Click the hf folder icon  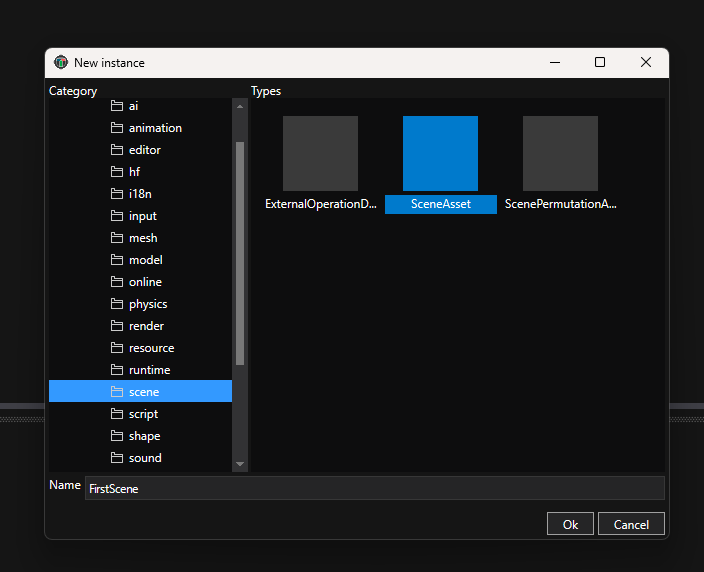117,172
